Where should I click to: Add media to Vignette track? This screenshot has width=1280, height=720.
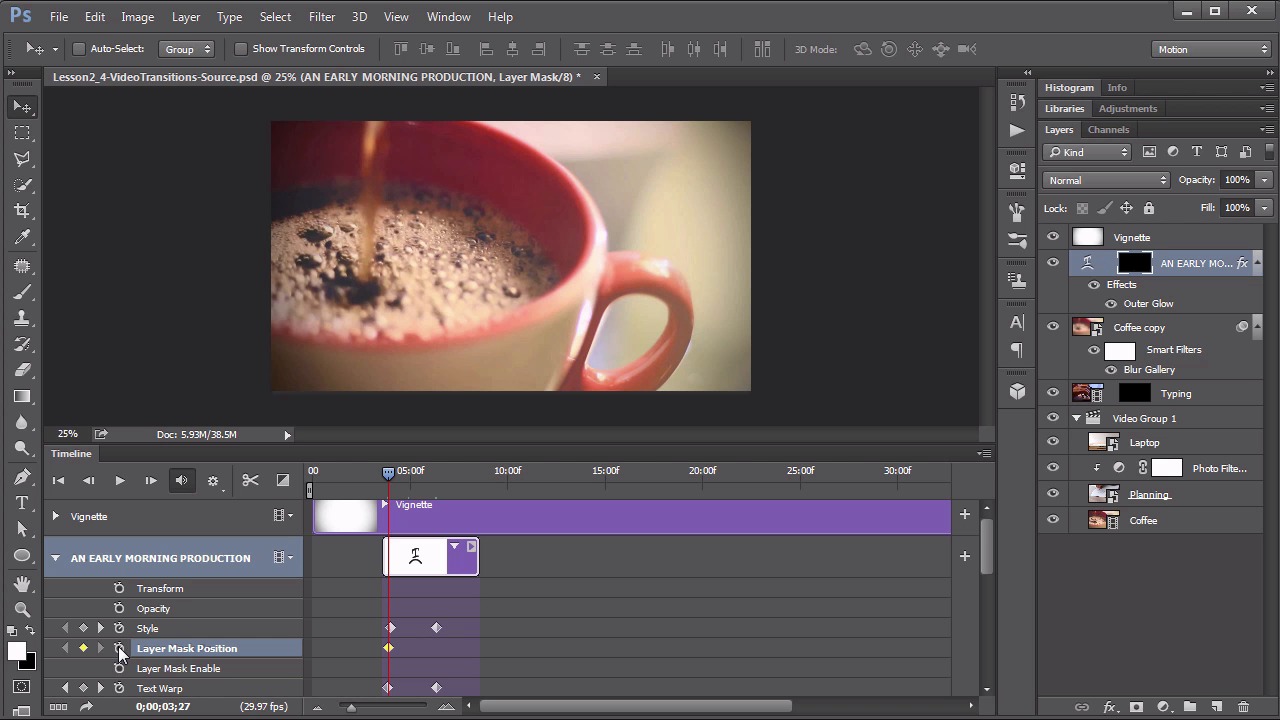tap(964, 515)
